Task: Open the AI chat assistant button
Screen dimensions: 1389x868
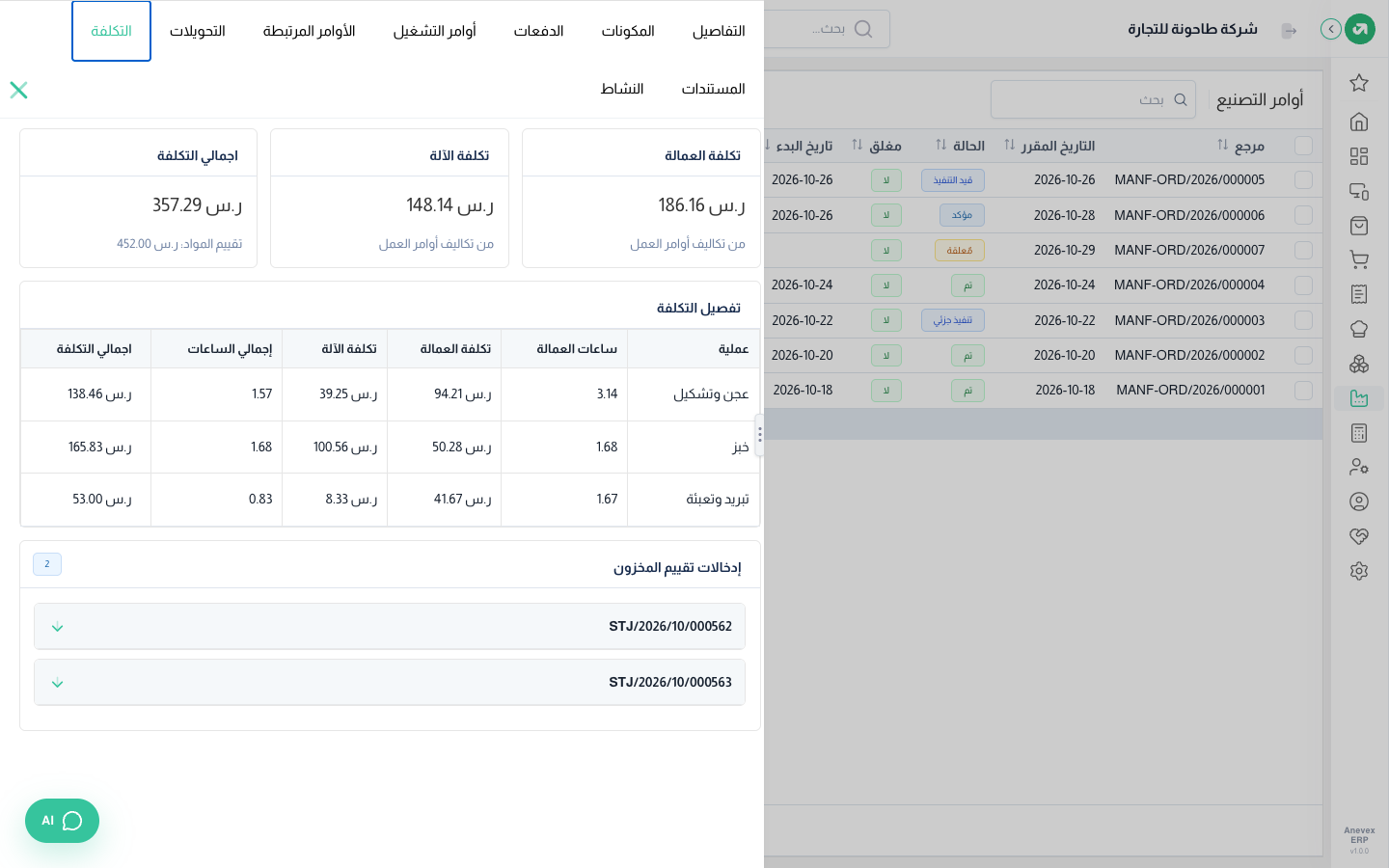Action: coord(62,821)
